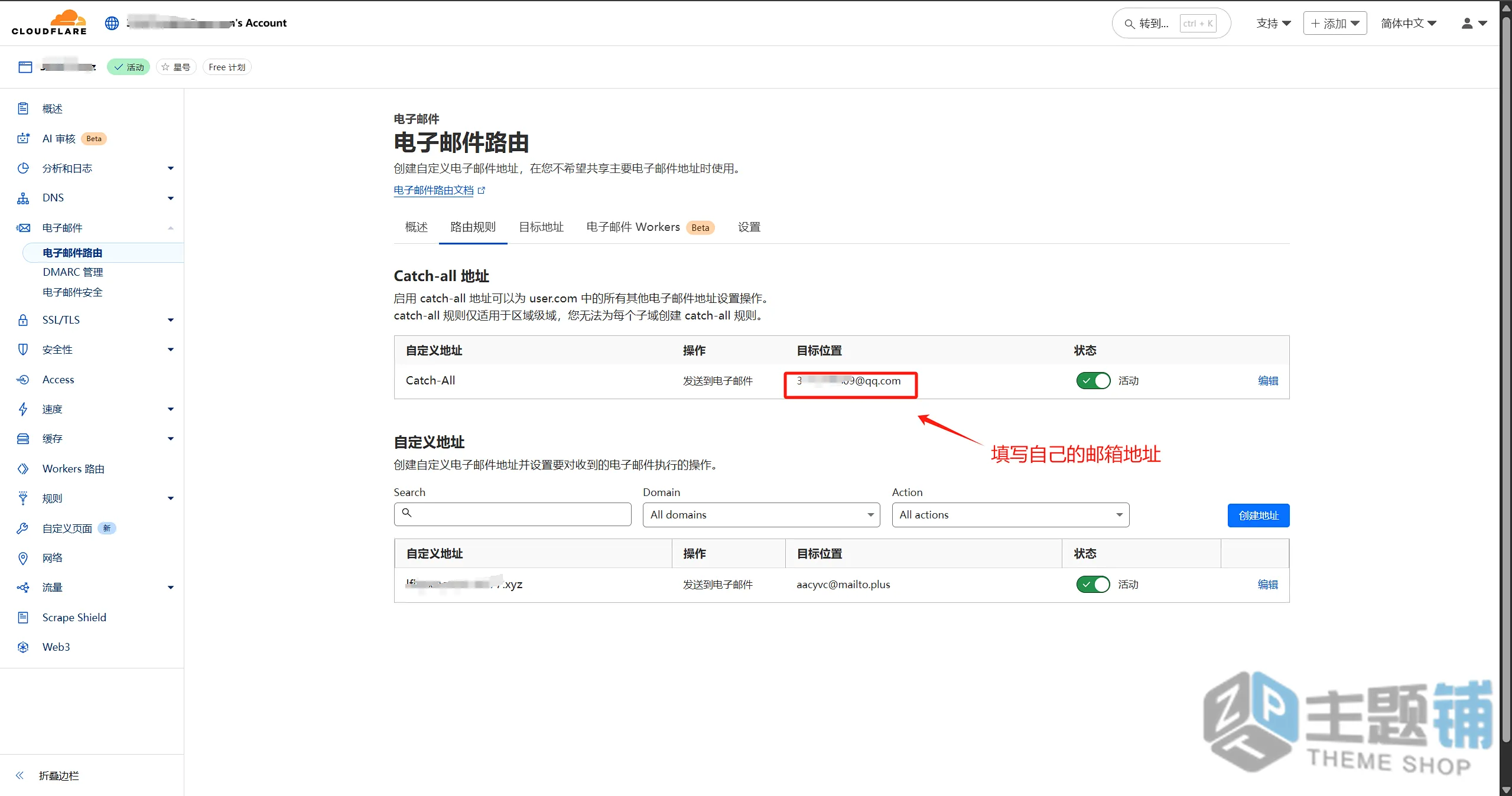Toggle the .xyz custom address status switch
The height and width of the screenshot is (796, 1512).
1093,585
